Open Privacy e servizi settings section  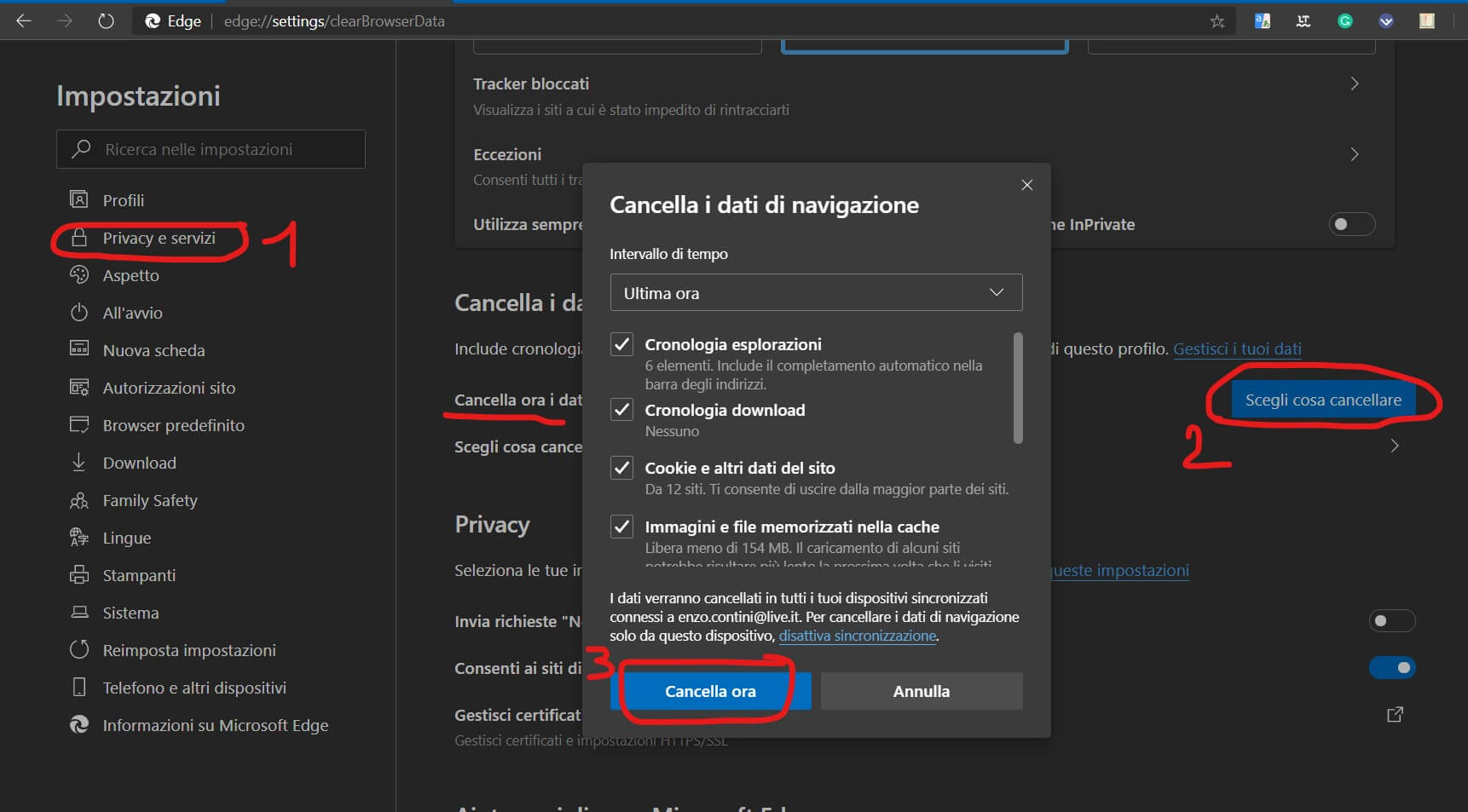pos(159,239)
